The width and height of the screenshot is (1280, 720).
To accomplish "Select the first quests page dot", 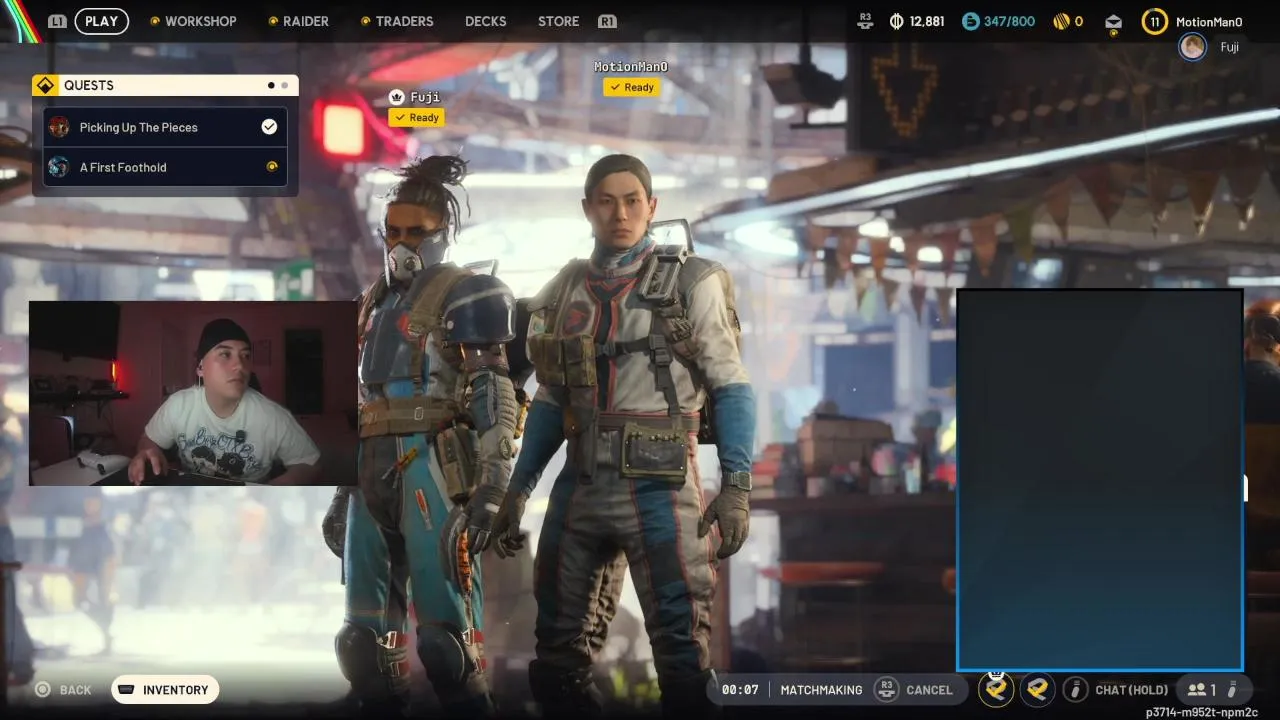I will tap(271, 86).
